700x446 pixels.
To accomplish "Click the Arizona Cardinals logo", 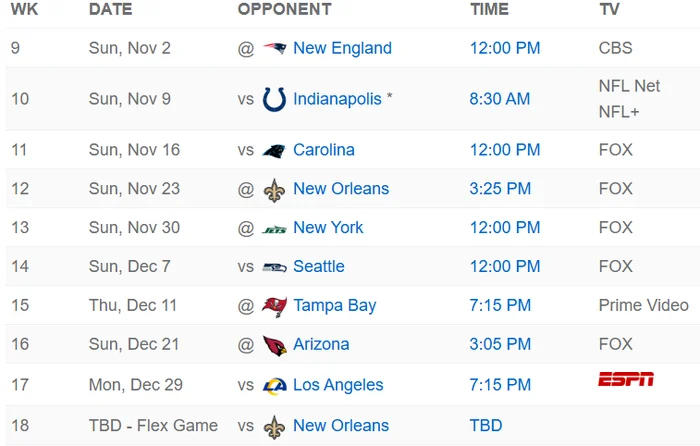I will point(274,345).
